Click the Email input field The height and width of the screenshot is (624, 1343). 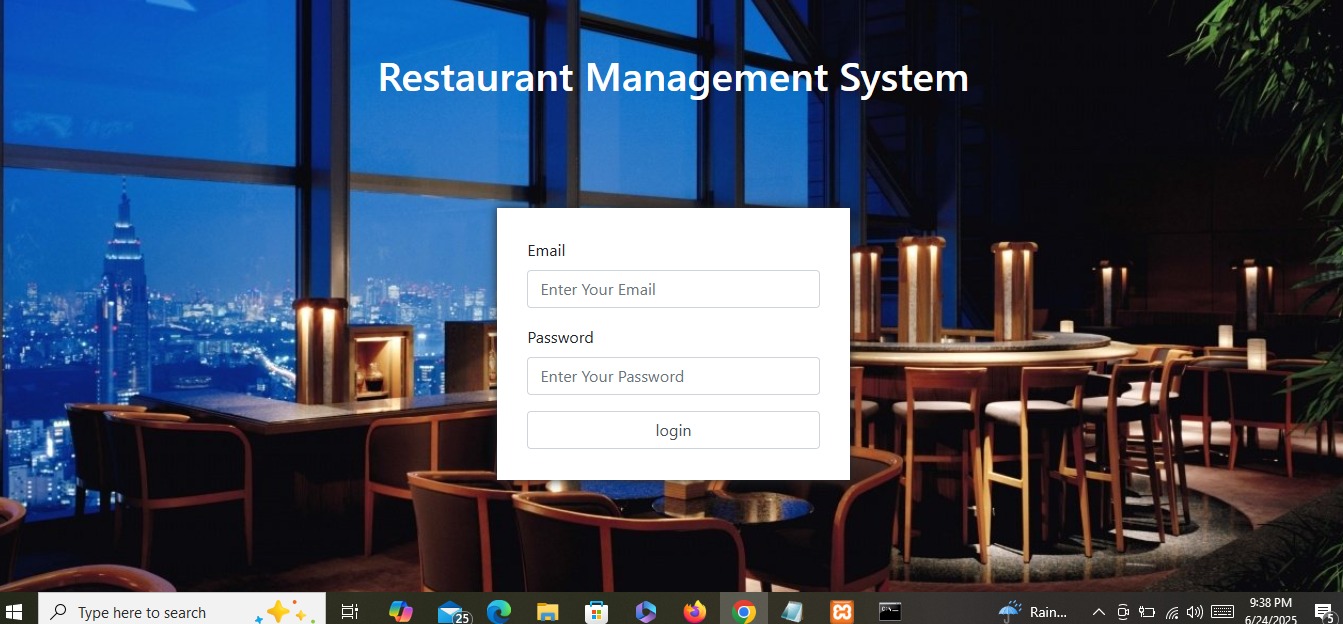(x=673, y=289)
